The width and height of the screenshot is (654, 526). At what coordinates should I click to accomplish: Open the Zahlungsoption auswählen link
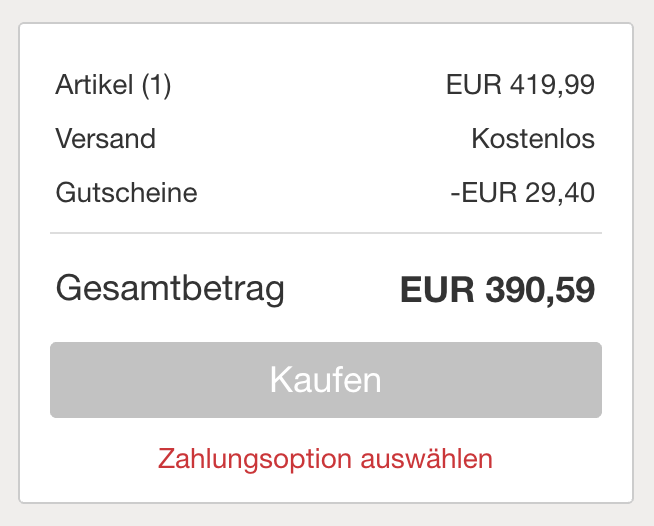tap(326, 459)
